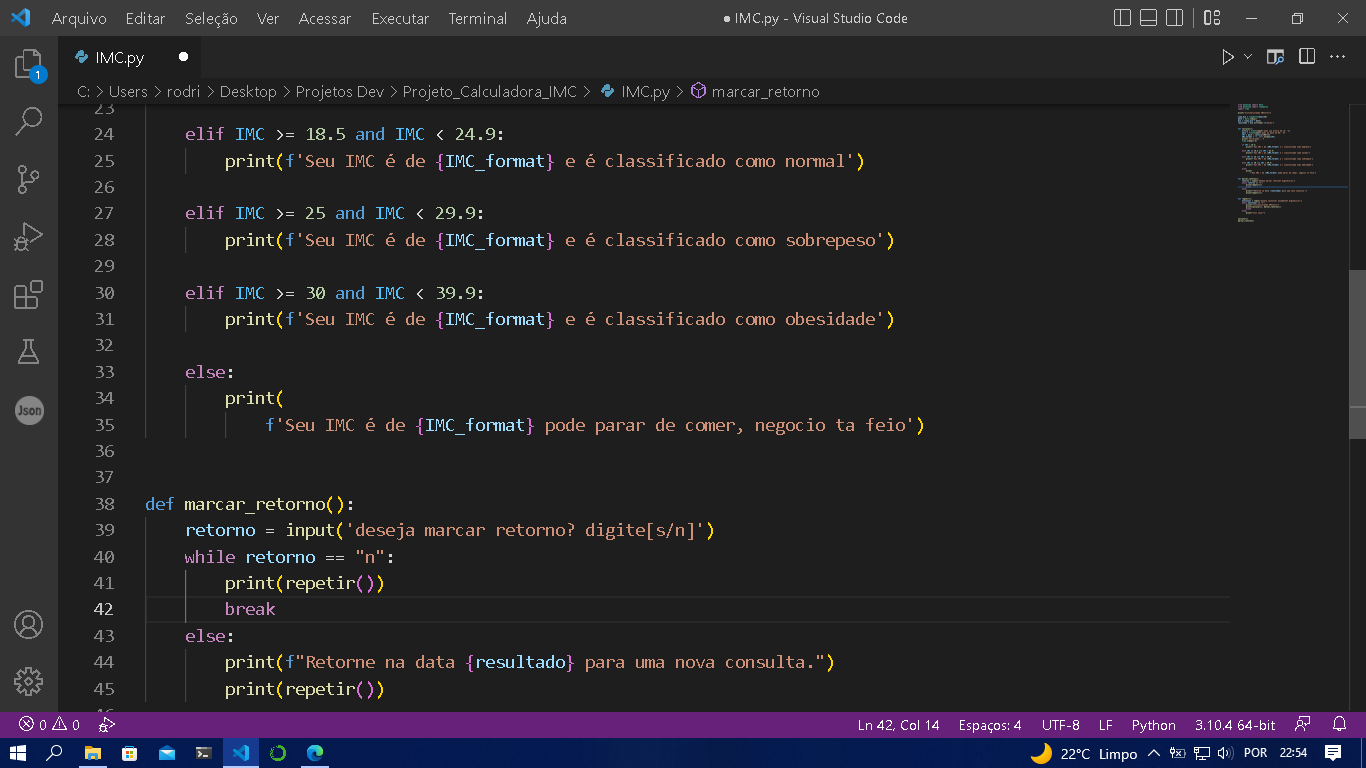Change encoding via UTF-8
This screenshot has width=1366, height=768.
click(x=1060, y=725)
